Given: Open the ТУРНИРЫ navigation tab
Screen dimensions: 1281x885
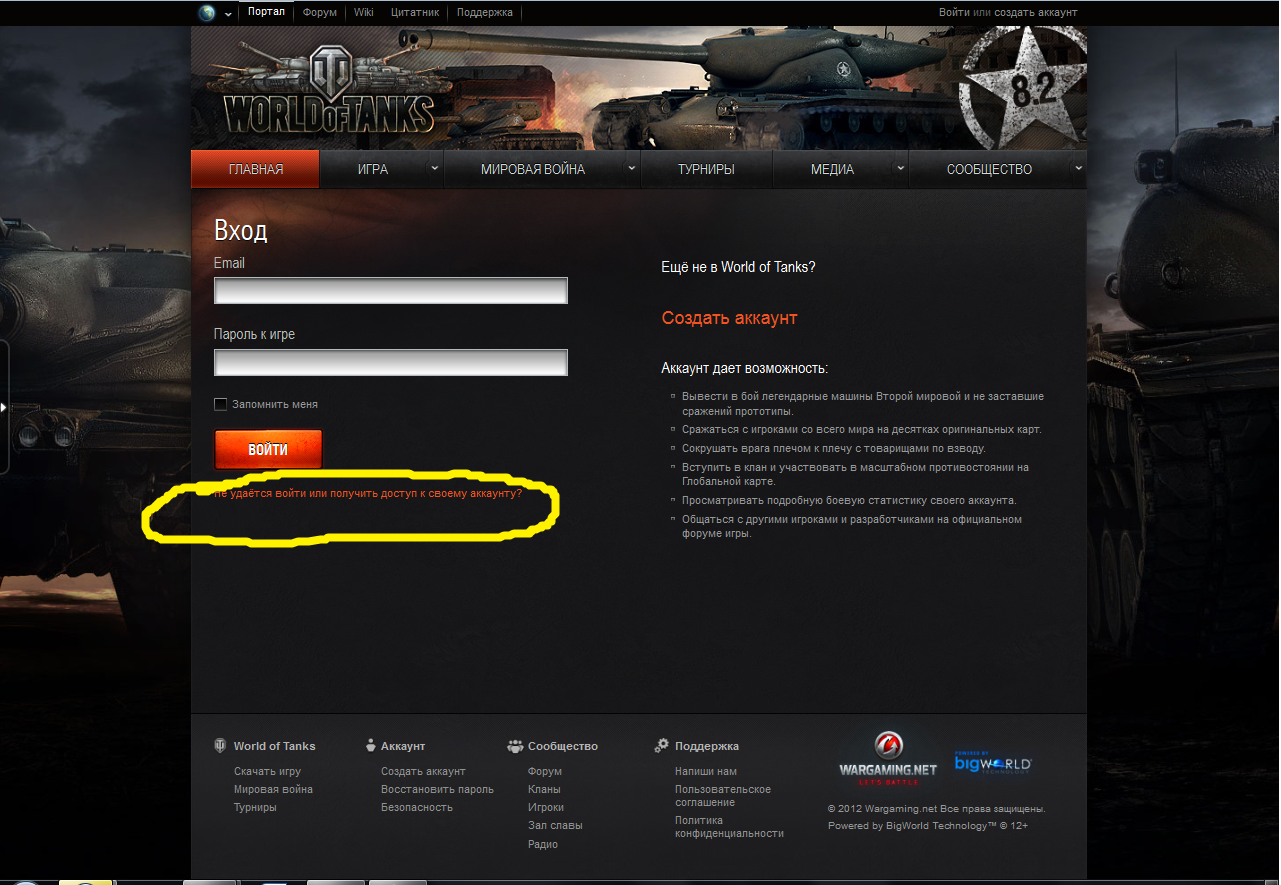Looking at the screenshot, I should [x=706, y=169].
